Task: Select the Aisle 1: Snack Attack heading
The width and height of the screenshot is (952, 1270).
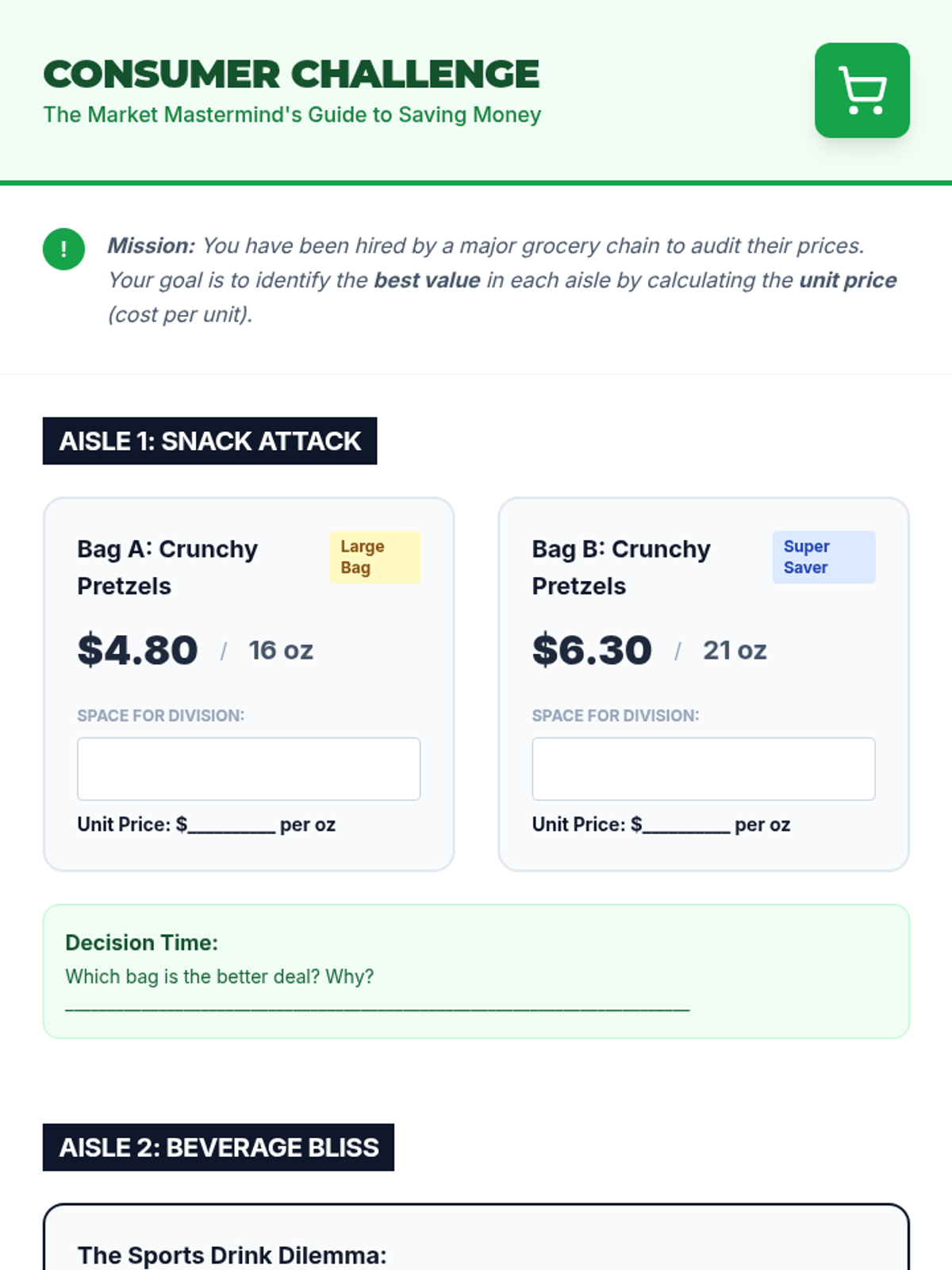Action: [209, 441]
